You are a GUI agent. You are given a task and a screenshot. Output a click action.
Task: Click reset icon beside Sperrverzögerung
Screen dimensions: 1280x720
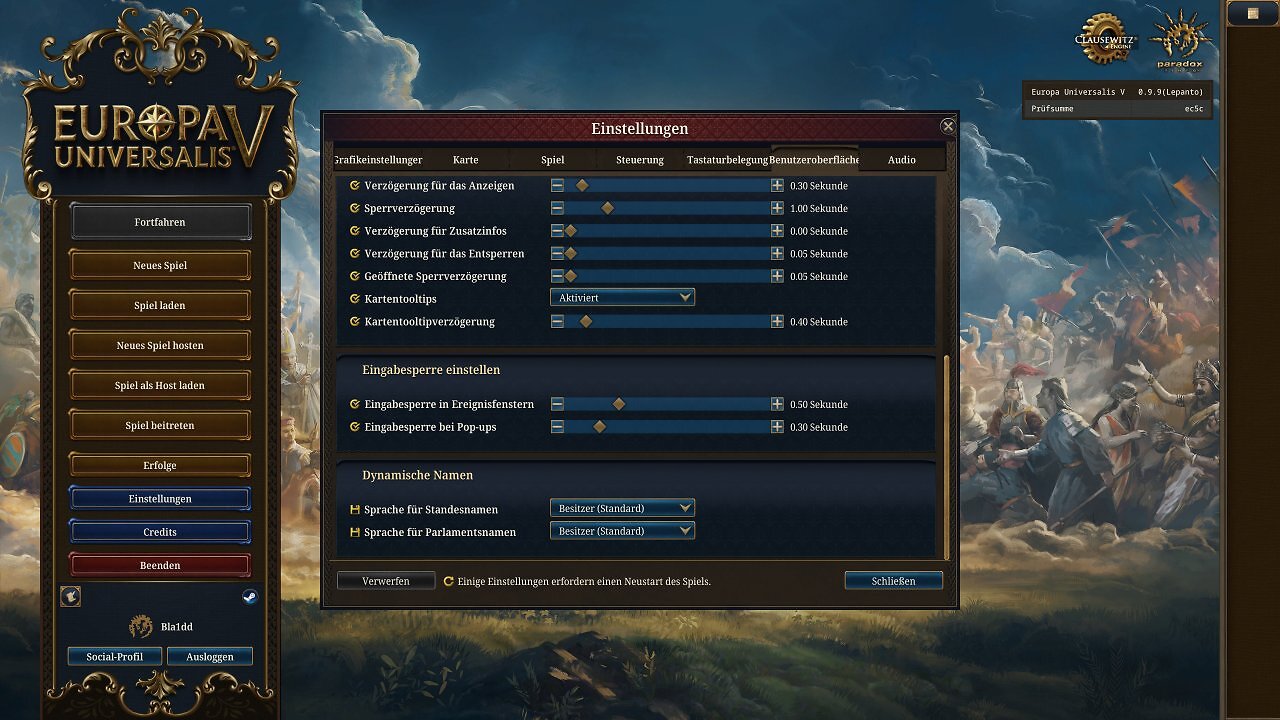pos(354,208)
